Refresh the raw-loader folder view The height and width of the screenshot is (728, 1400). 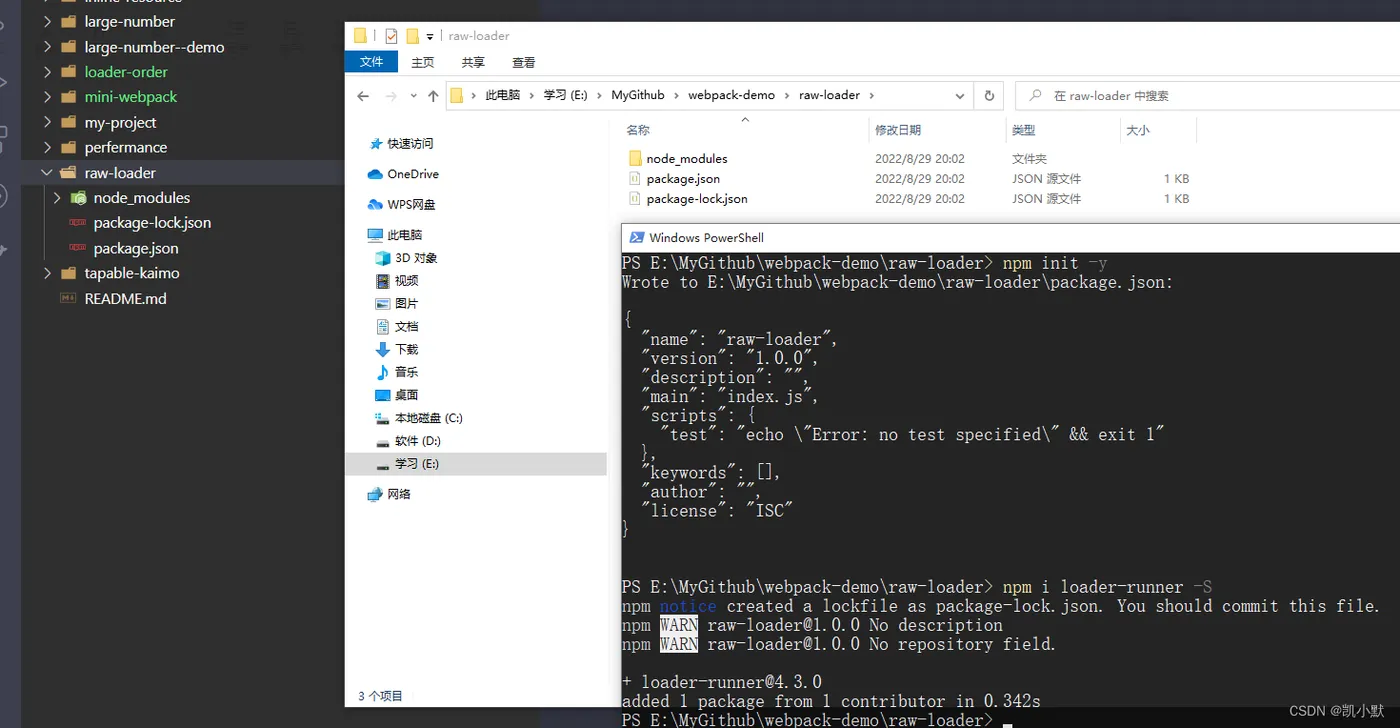989,96
